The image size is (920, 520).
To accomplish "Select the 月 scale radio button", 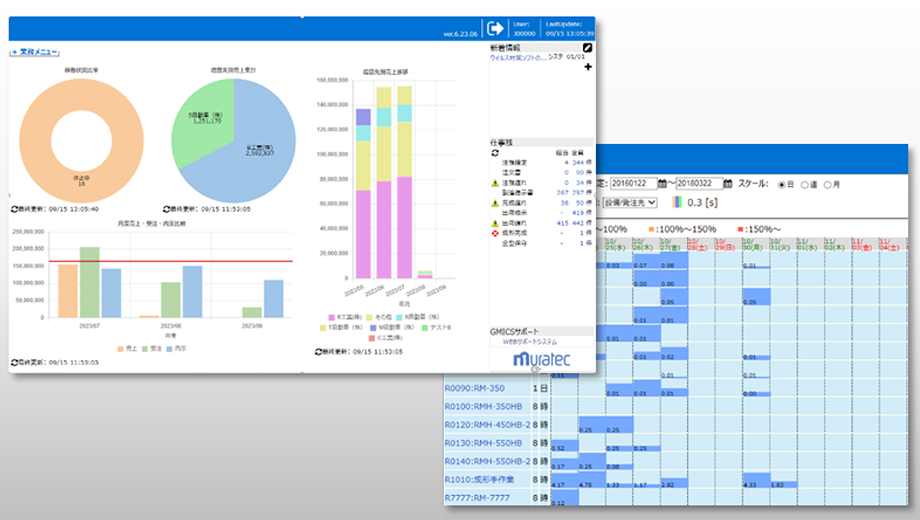I will [x=827, y=184].
